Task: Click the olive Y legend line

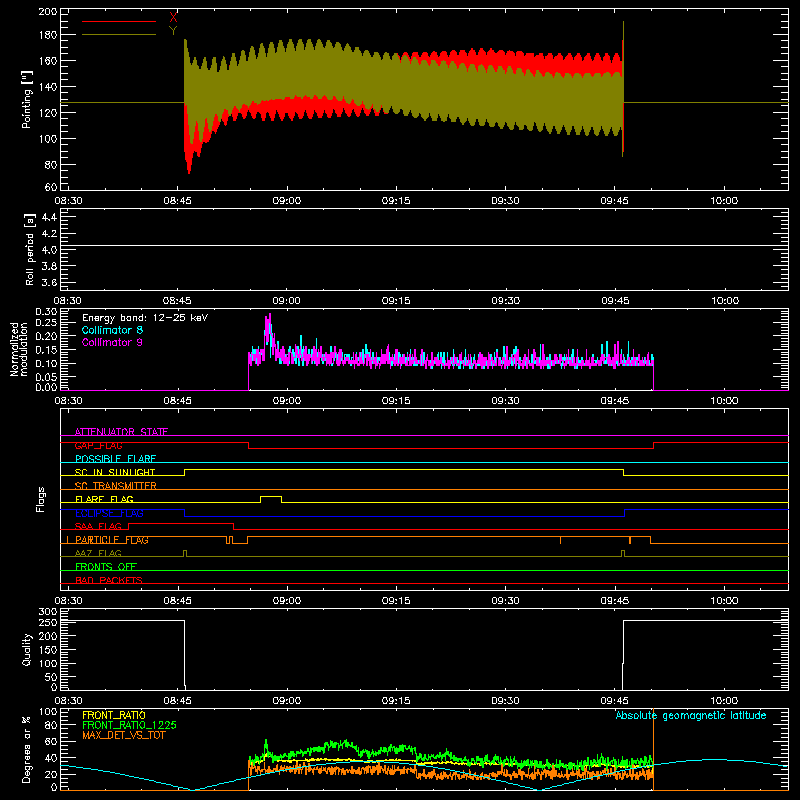Action: (x=119, y=35)
